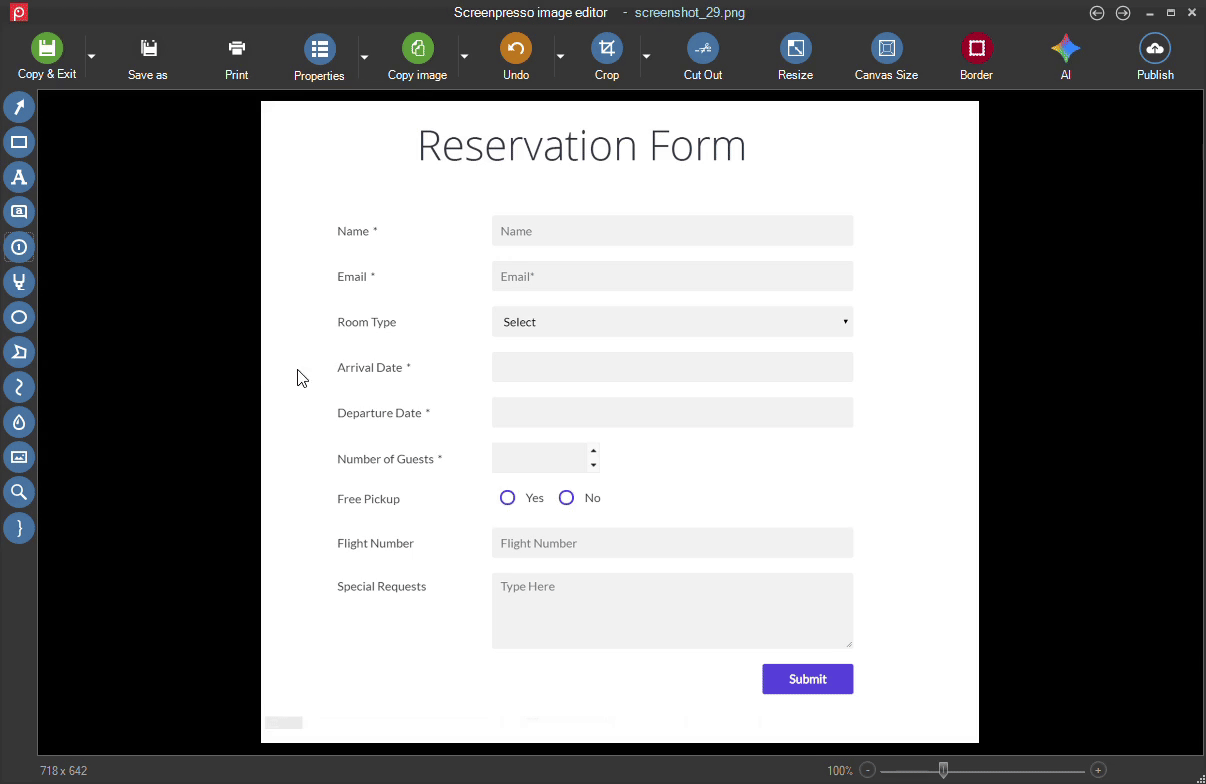This screenshot has width=1206, height=784.
Task: Add a Border to the image
Action: 976,57
